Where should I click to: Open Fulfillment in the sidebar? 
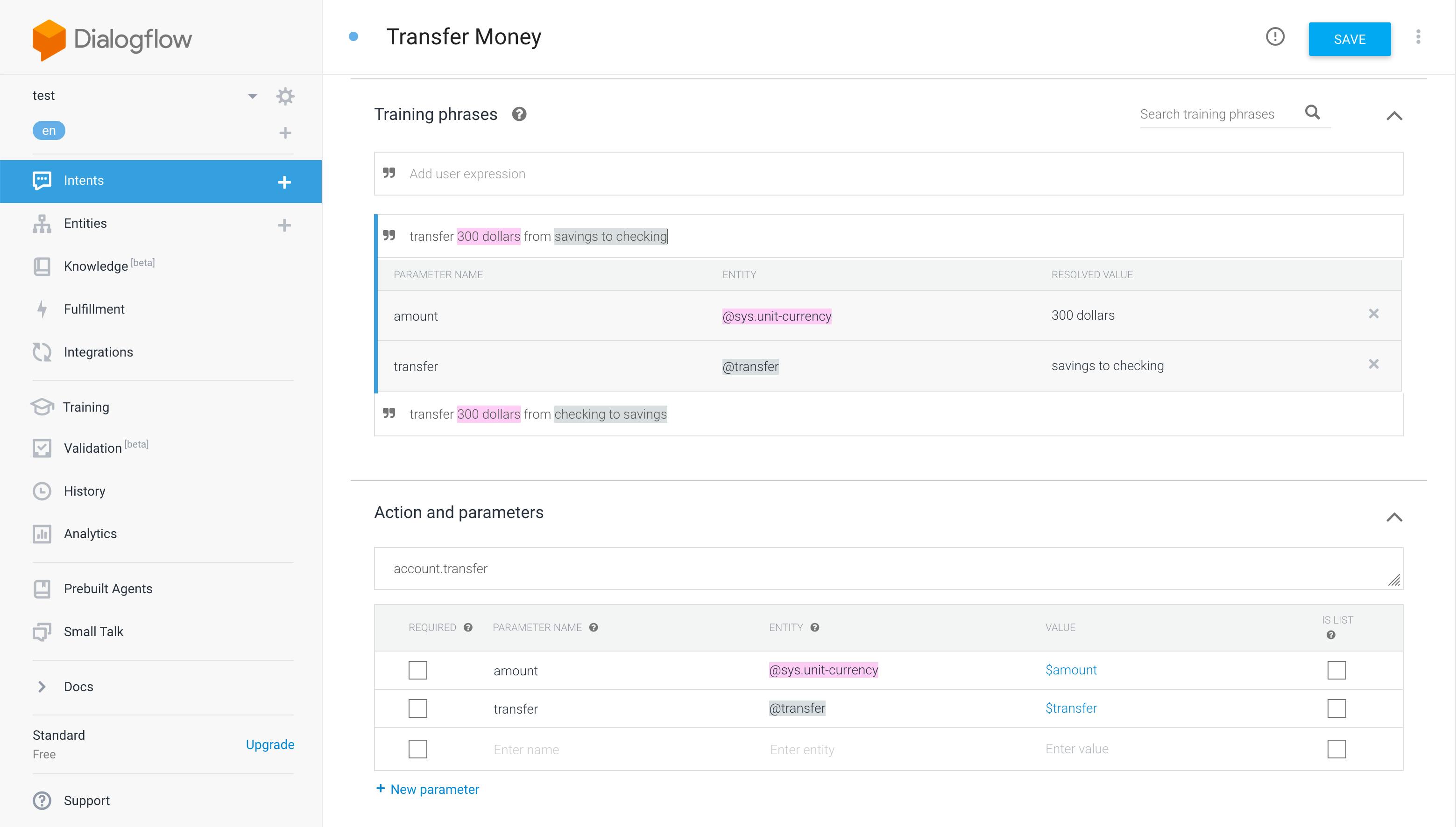[94, 309]
